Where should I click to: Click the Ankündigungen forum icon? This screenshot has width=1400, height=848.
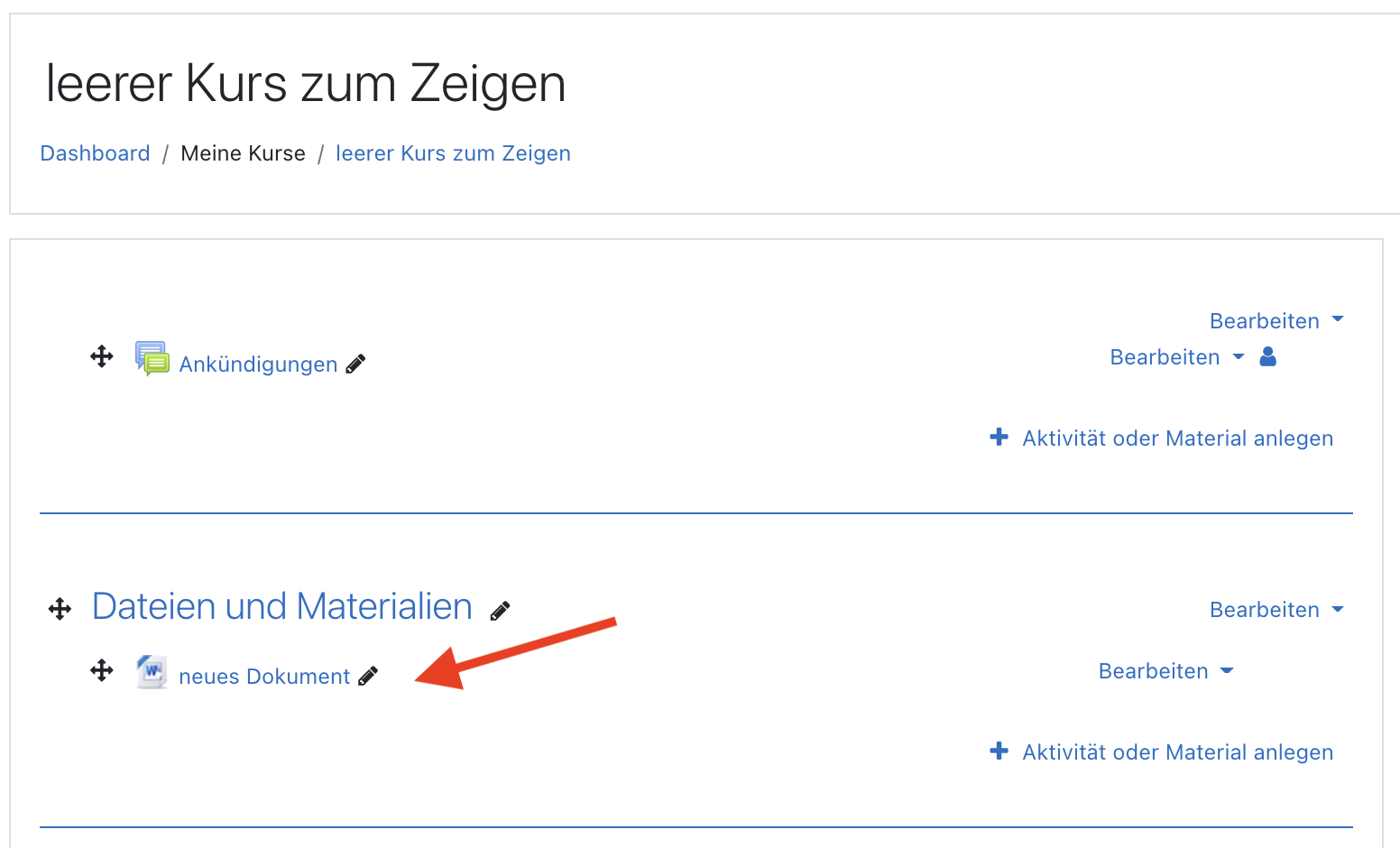click(x=152, y=358)
